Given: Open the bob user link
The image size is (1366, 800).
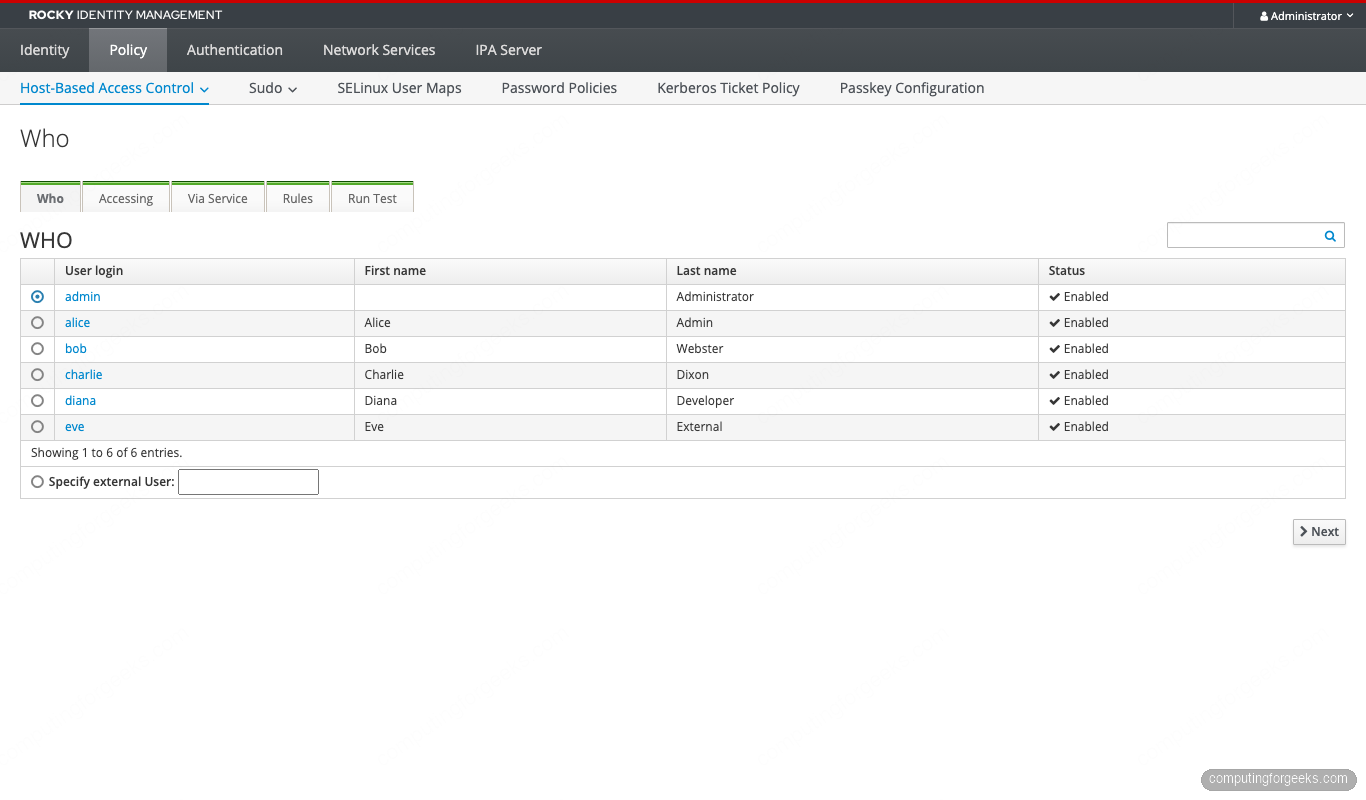Looking at the screenshot, I should (x=76, y=349).
